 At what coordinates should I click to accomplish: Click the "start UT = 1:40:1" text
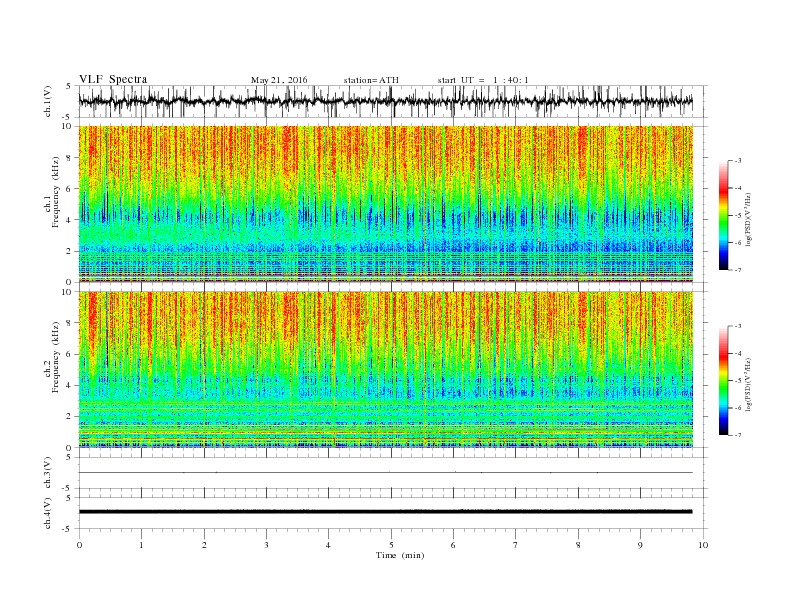(x=483, y=80)
